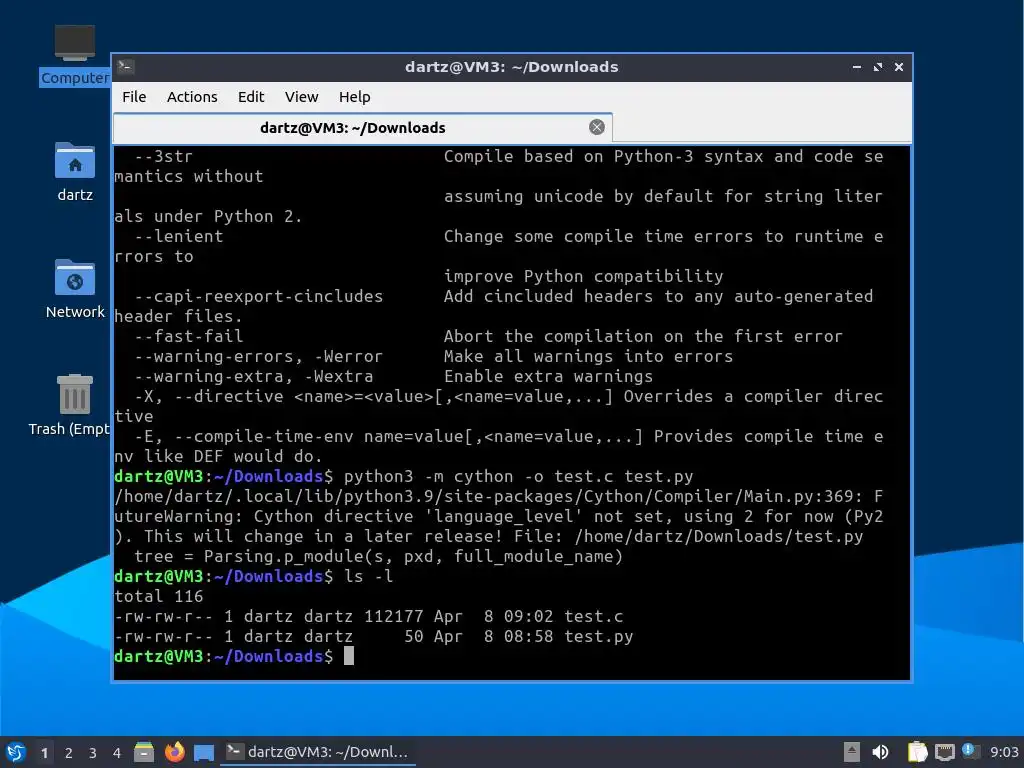The width and height of the screenshot is (1024, 768).
Task: Click the show desktop icon in taskbar
Action: click(x=204, y=753)
